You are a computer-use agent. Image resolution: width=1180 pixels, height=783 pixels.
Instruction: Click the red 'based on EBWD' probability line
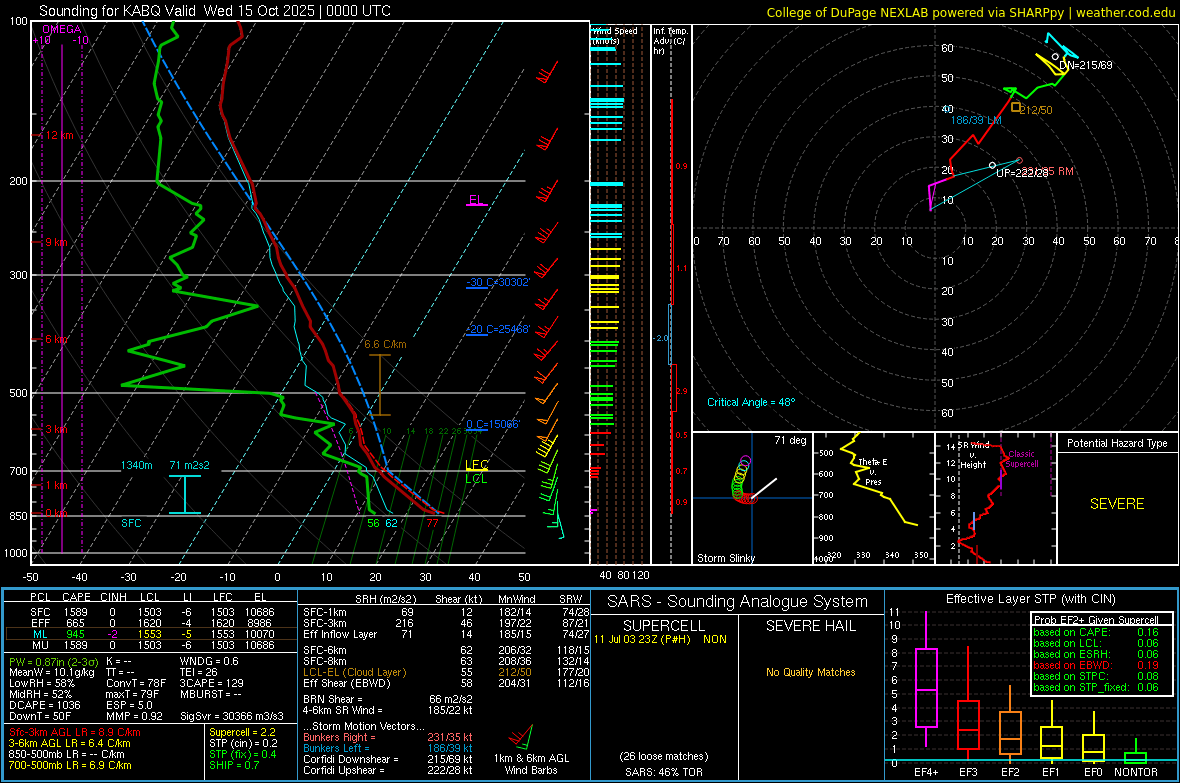(x=1096, y=665)
